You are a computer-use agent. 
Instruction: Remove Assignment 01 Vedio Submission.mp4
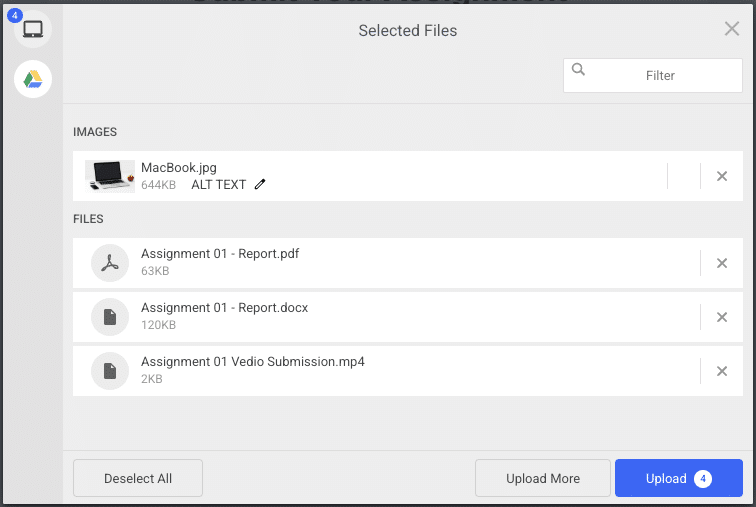pyautogui.click(x=722, y=371)
